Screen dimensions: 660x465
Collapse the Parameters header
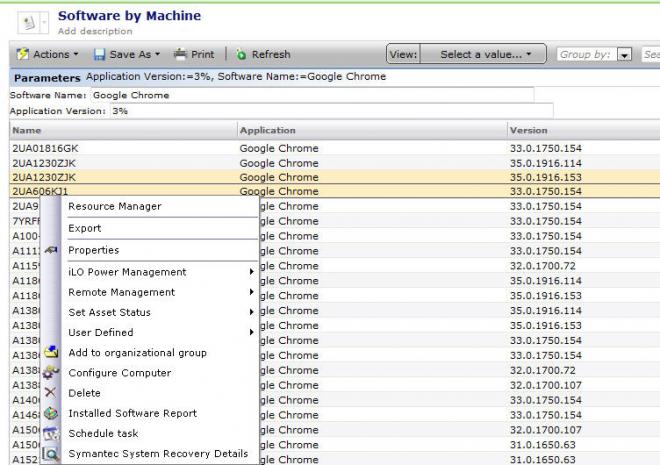(x=47, y=78)
